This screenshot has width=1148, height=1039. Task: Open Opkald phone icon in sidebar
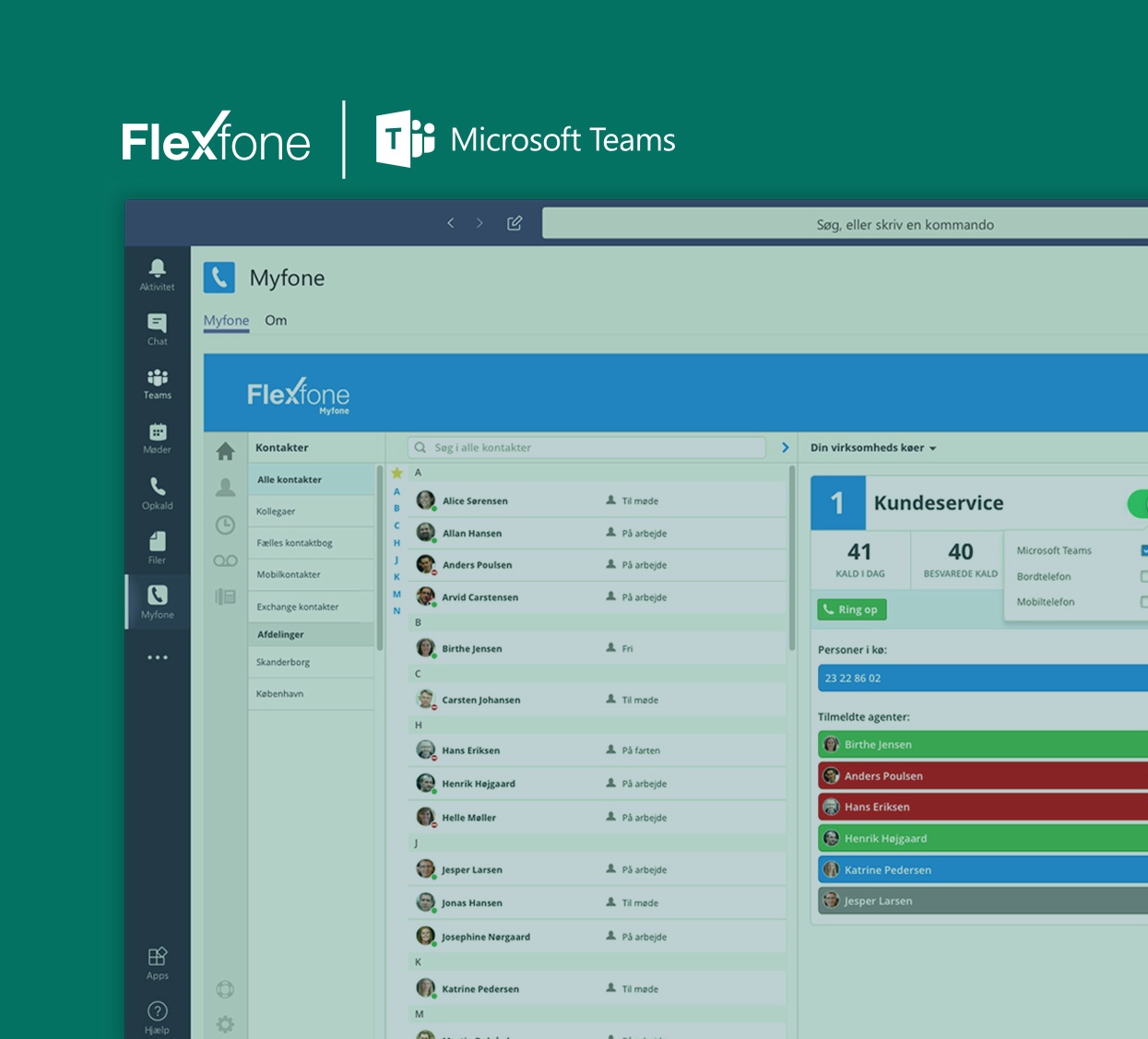[x=158, y=492]
